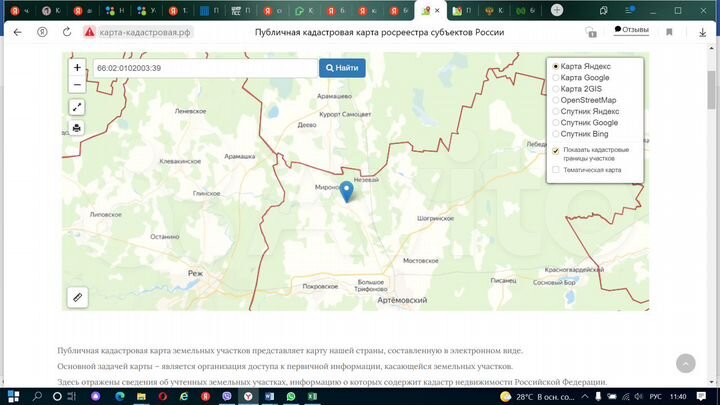
Task: Click the blue location marker on map
Action: (347, 191)
